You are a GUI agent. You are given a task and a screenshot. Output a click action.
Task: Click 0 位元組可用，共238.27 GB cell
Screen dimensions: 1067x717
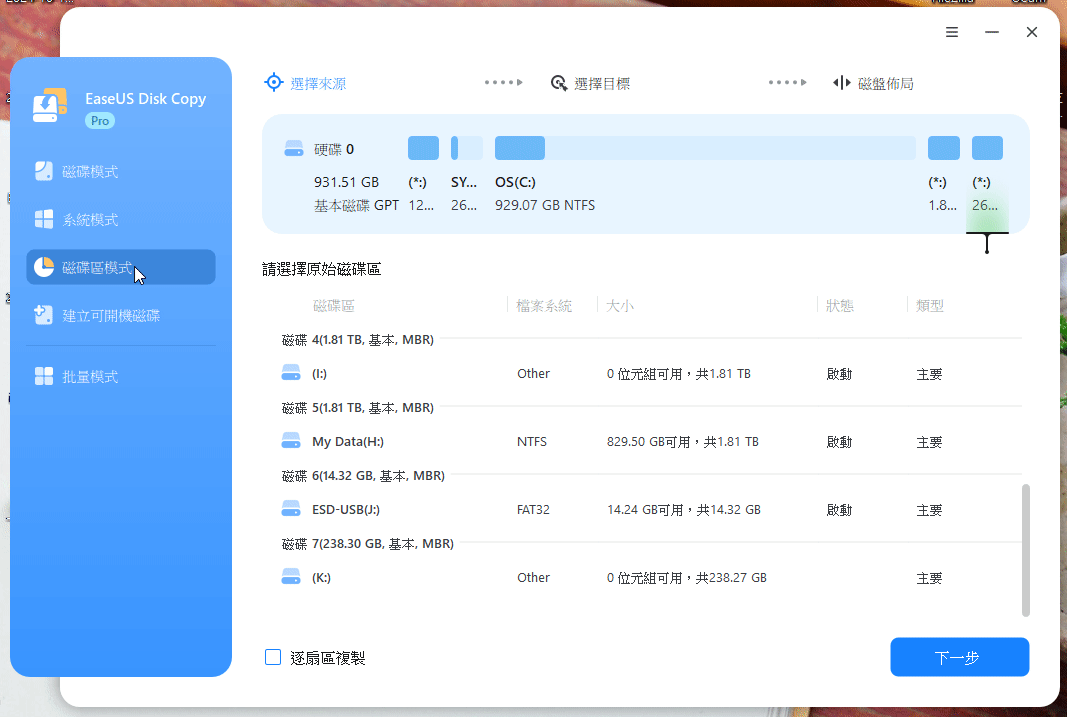(687, 578)
